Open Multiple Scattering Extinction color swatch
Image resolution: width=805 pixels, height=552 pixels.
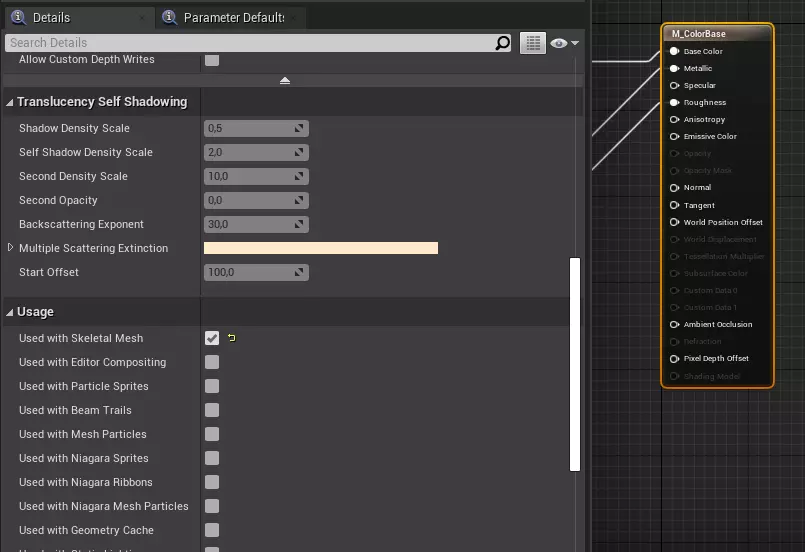(320, 248)
